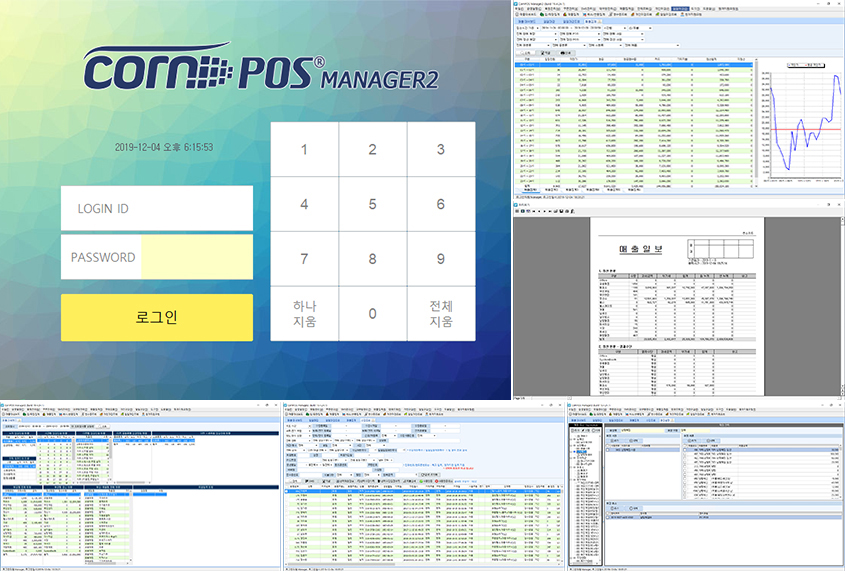Tap keypad number 9
This screenshot has width=845, height=573.
click(441, 259)
